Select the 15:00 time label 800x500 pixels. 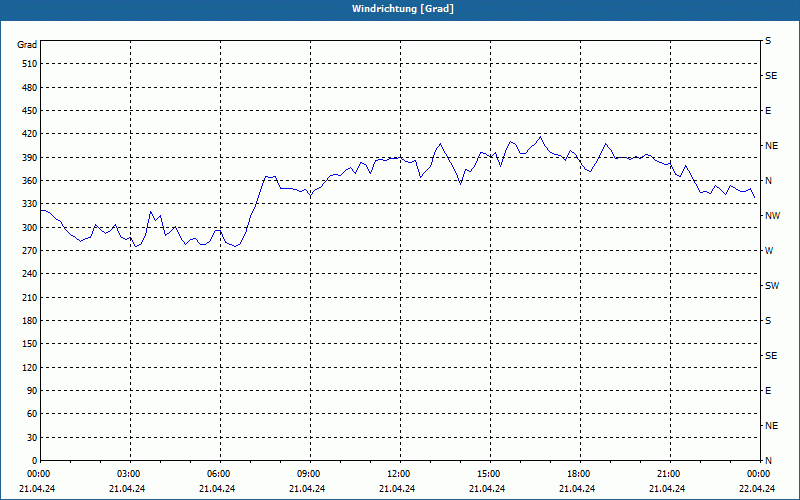pos(487,474)
